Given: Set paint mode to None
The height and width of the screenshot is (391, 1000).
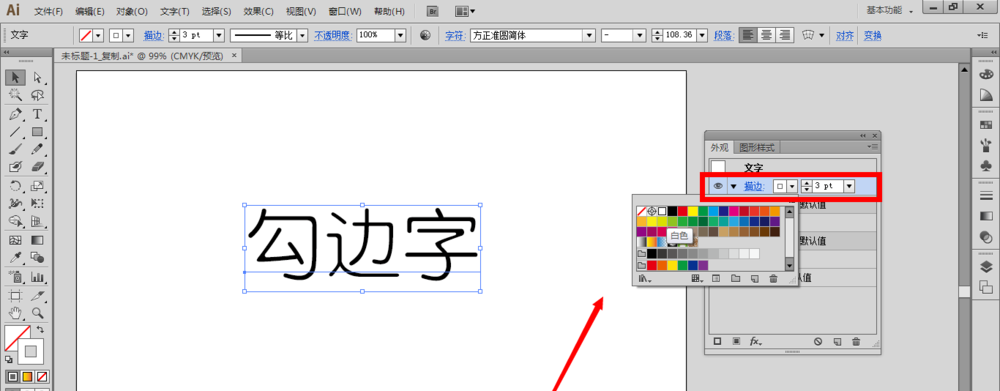Looking at the screenshot, I should (42, 376).
